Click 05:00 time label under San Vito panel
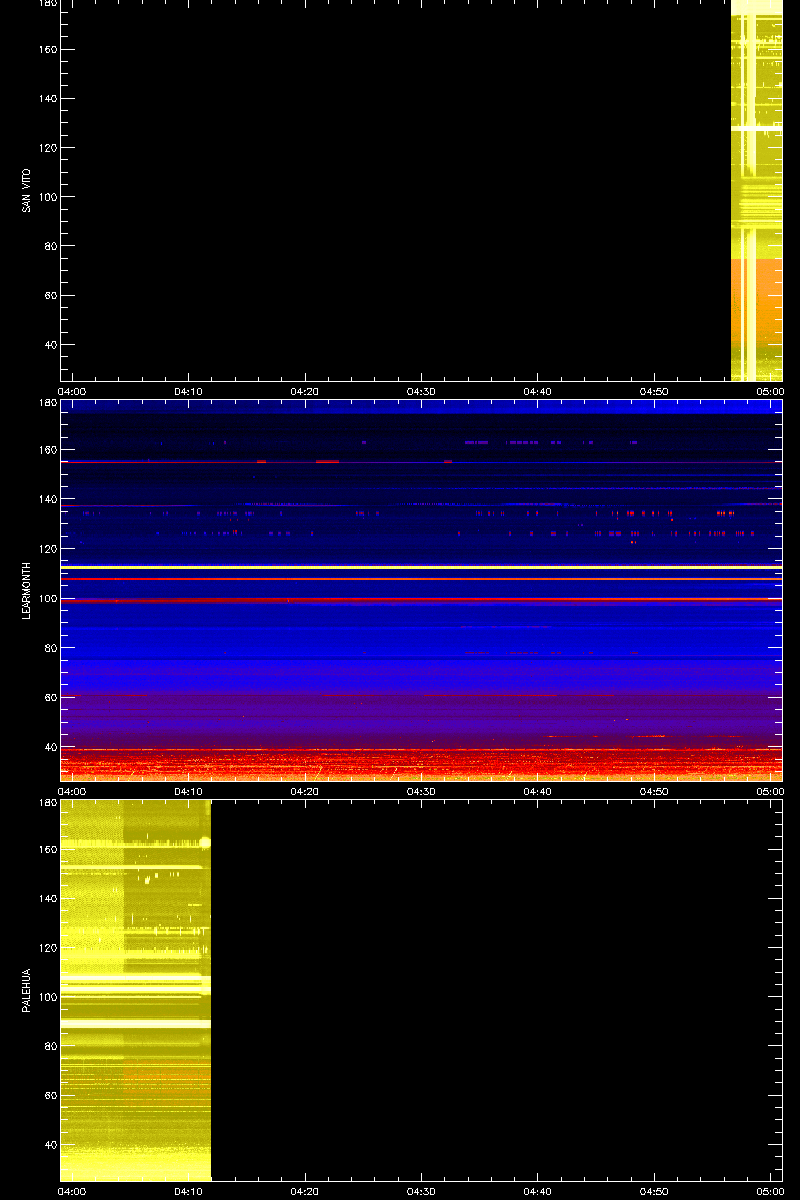Viewport: 800px width, 1200px height. [770, 391]
